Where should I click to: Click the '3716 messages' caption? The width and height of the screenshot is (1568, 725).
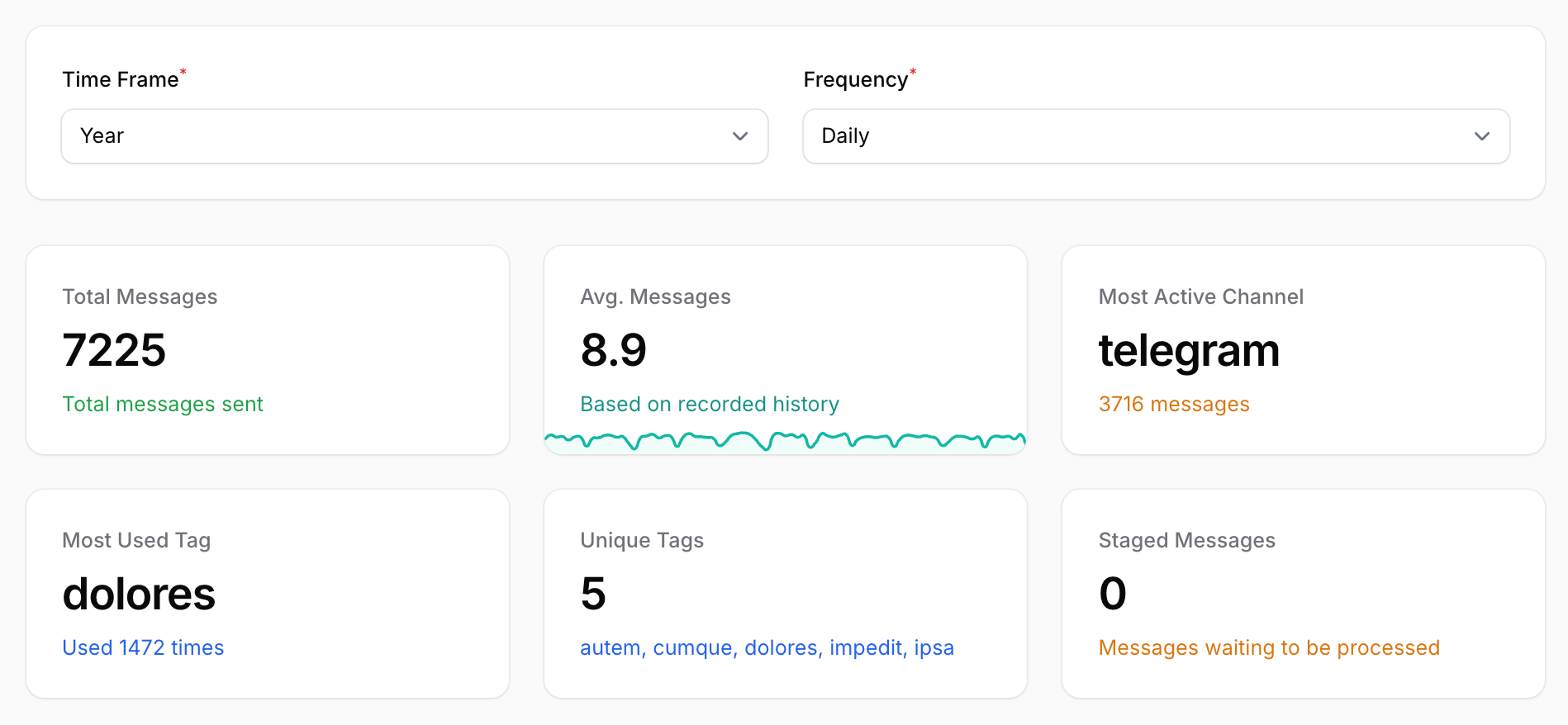tap(1174, 404)
